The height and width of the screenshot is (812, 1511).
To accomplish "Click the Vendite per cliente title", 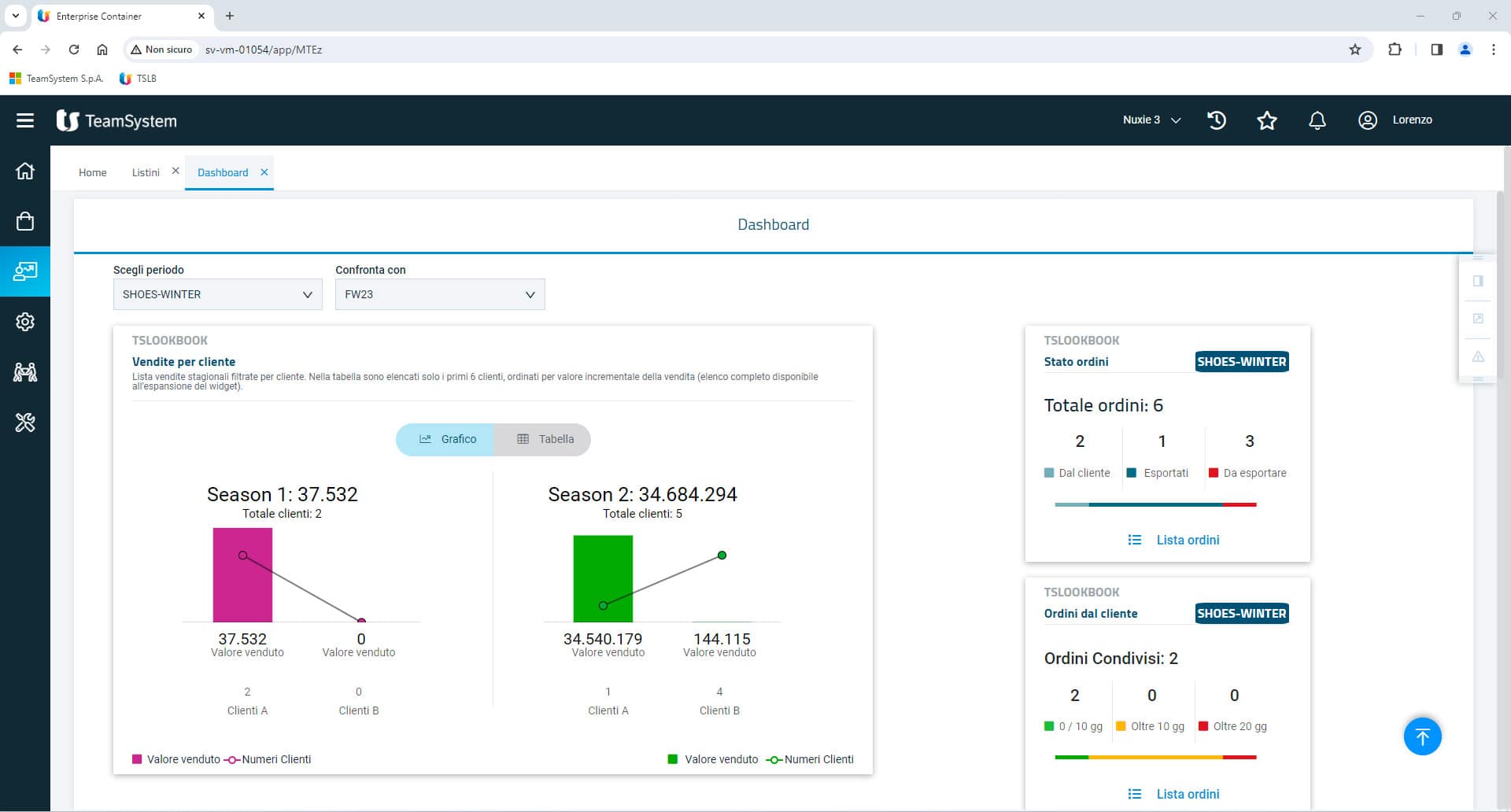I will pyautogui.click(x=183, y=362).
